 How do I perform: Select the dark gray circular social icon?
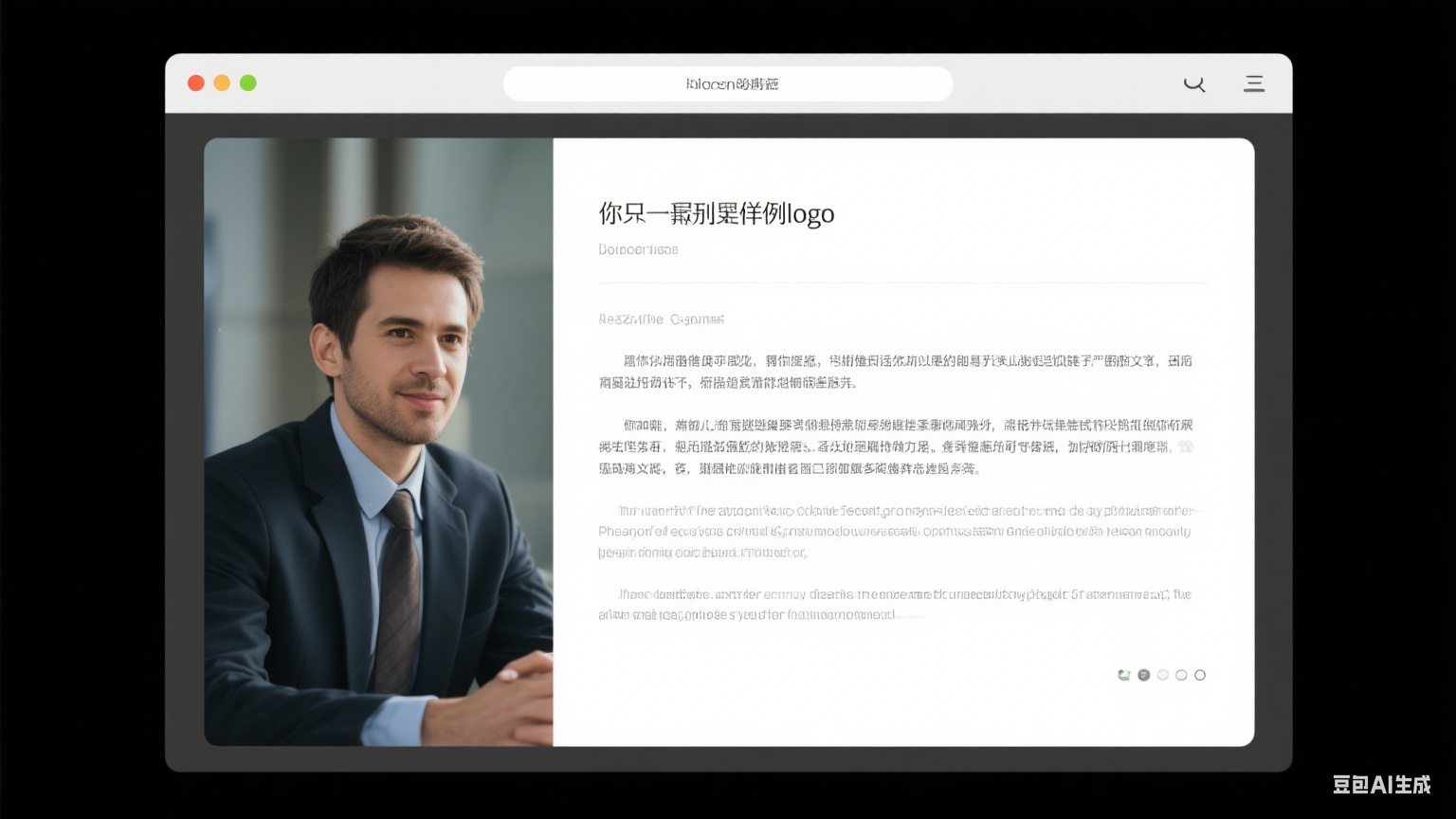[x=1143, y=674]
